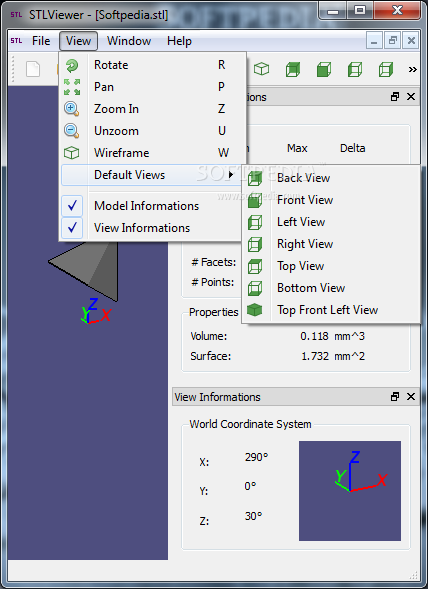Click the surface value 1.732

tap(315, 356)
